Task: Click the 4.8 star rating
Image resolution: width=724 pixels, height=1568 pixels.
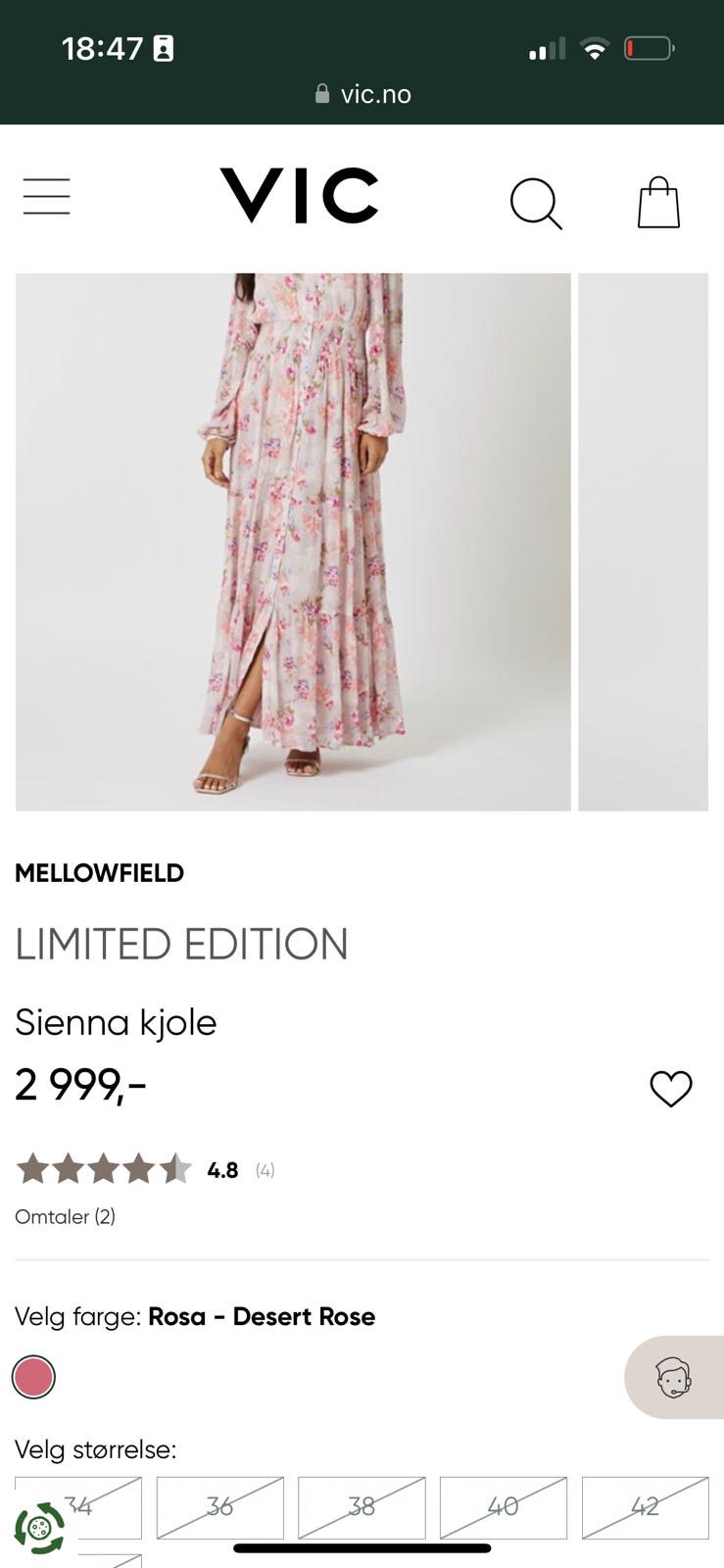Action: tap(223, 1169)
